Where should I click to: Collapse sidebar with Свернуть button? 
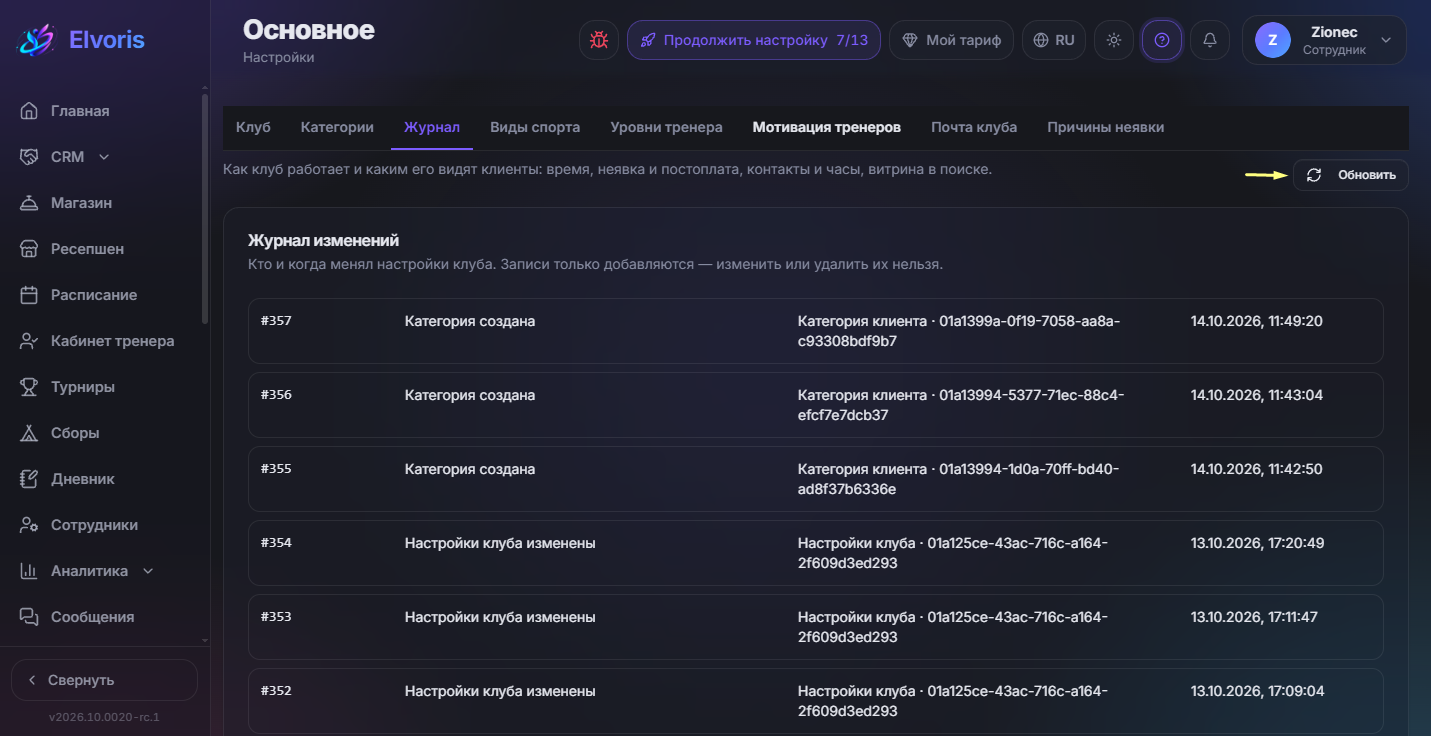[x=104, y=680]
